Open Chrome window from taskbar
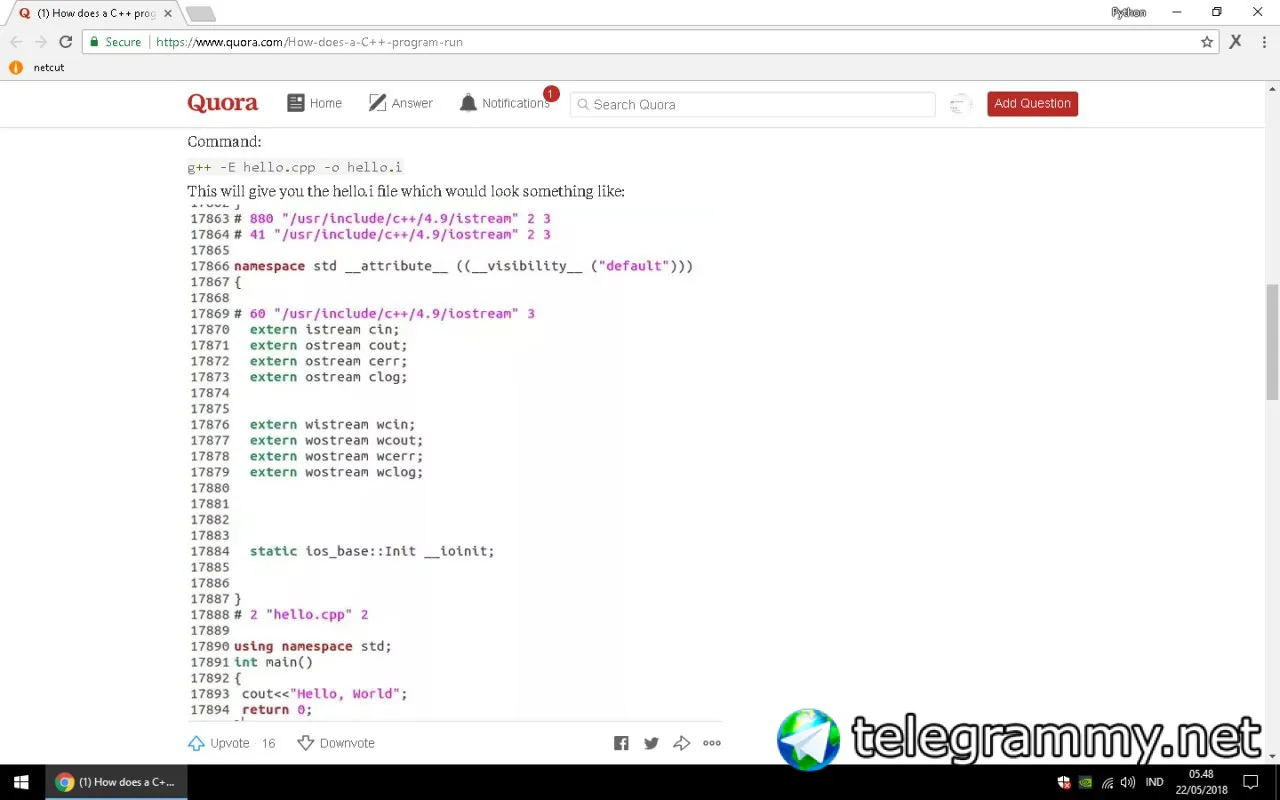Screen dimensions: 1280x800 [115, 782]
